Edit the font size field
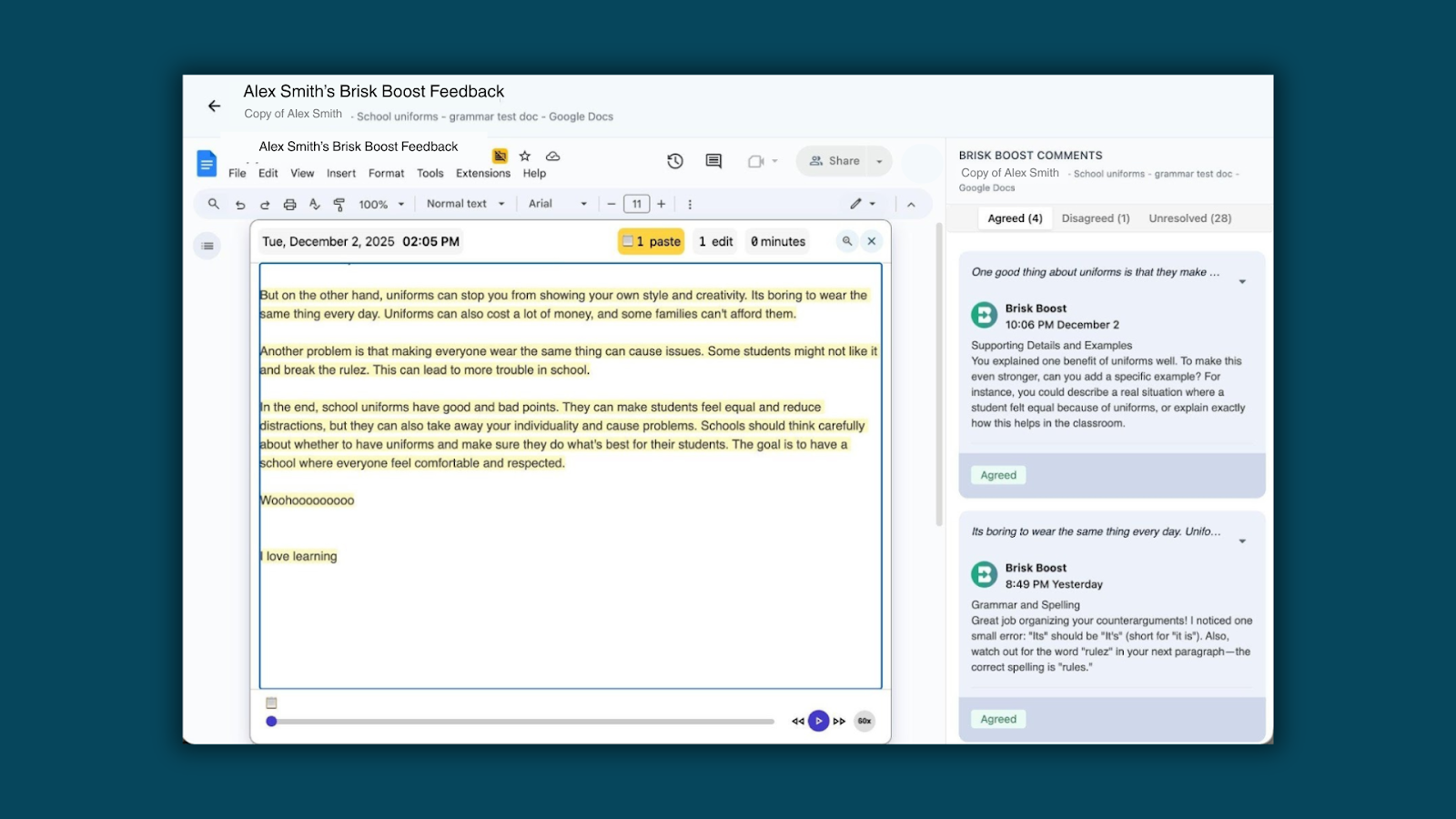The image size is (1456, 819). [636, 204]
